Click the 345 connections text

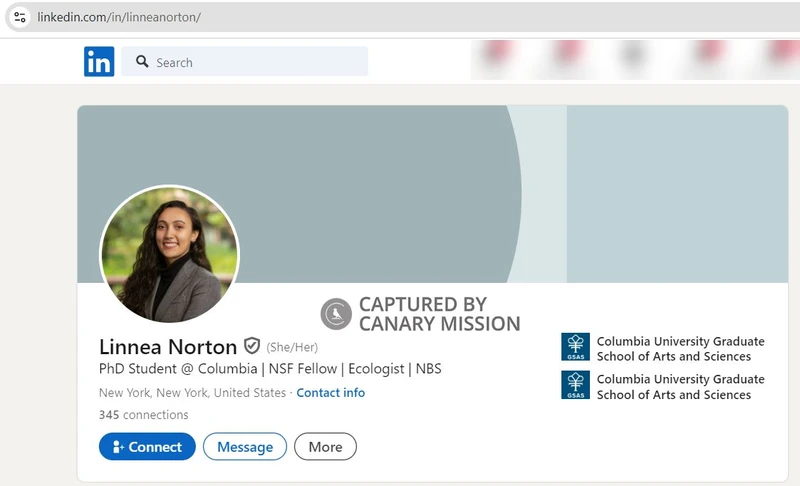coord(143,415)
